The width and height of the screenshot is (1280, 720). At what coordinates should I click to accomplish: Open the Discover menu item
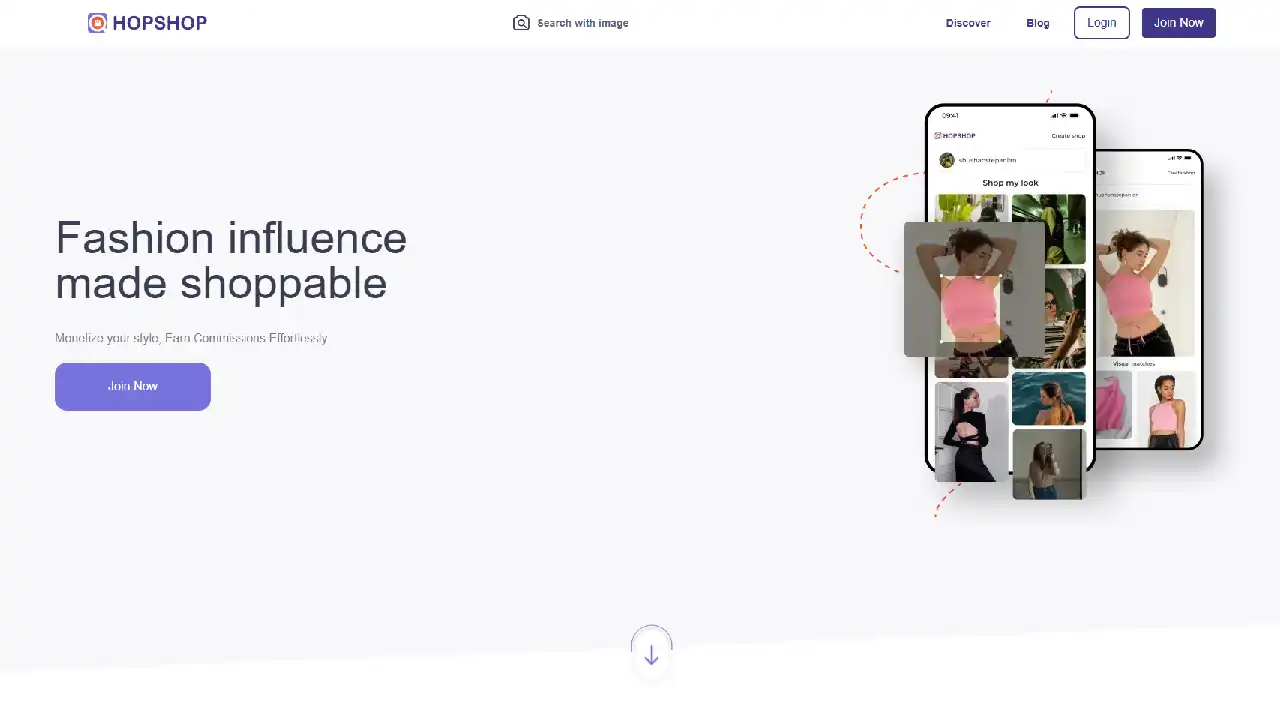[x=968, y=23]
